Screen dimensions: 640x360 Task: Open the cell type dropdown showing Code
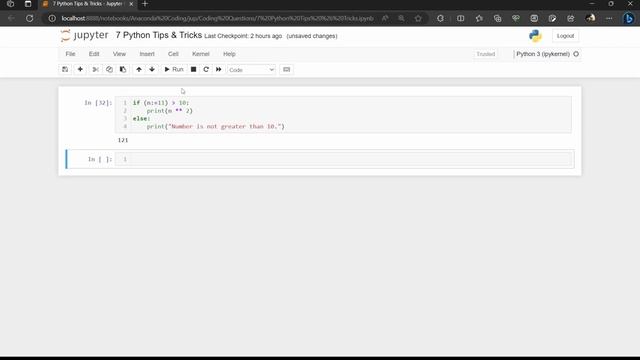click(251, 70)
